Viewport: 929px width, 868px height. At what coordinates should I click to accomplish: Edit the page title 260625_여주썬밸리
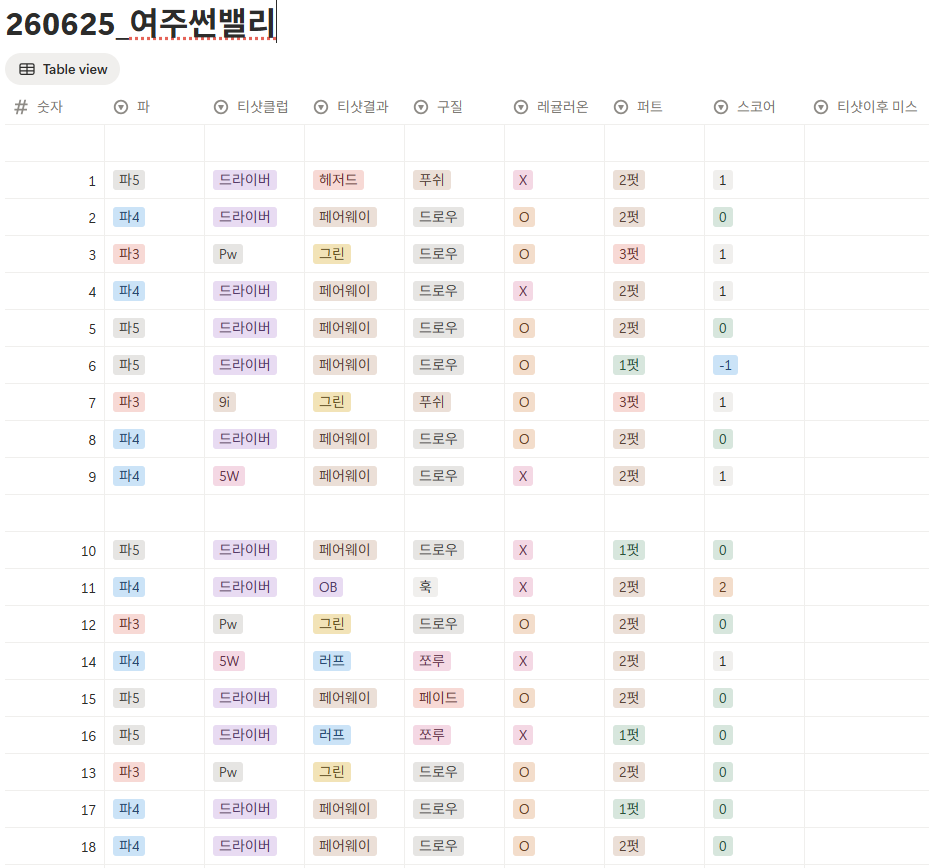point(140,24)
